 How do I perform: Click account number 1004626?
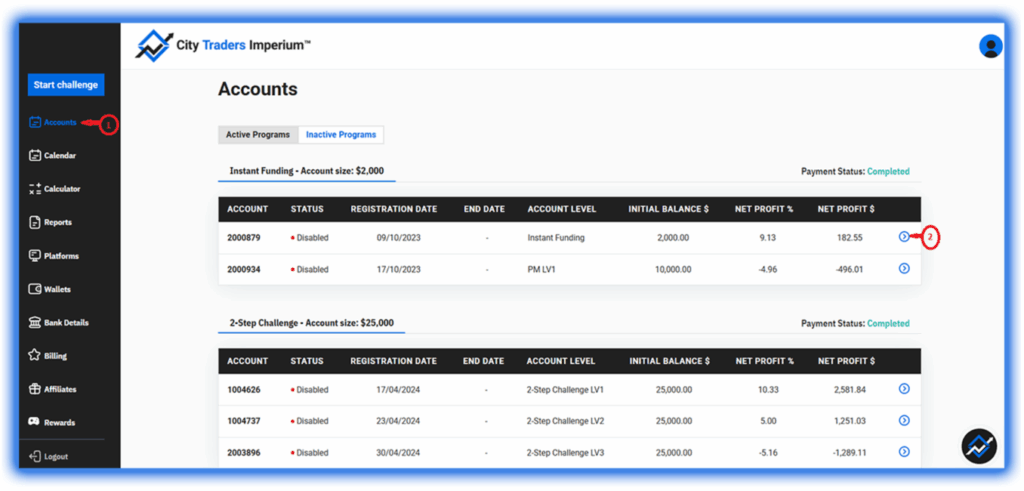[x=244, y=390]
